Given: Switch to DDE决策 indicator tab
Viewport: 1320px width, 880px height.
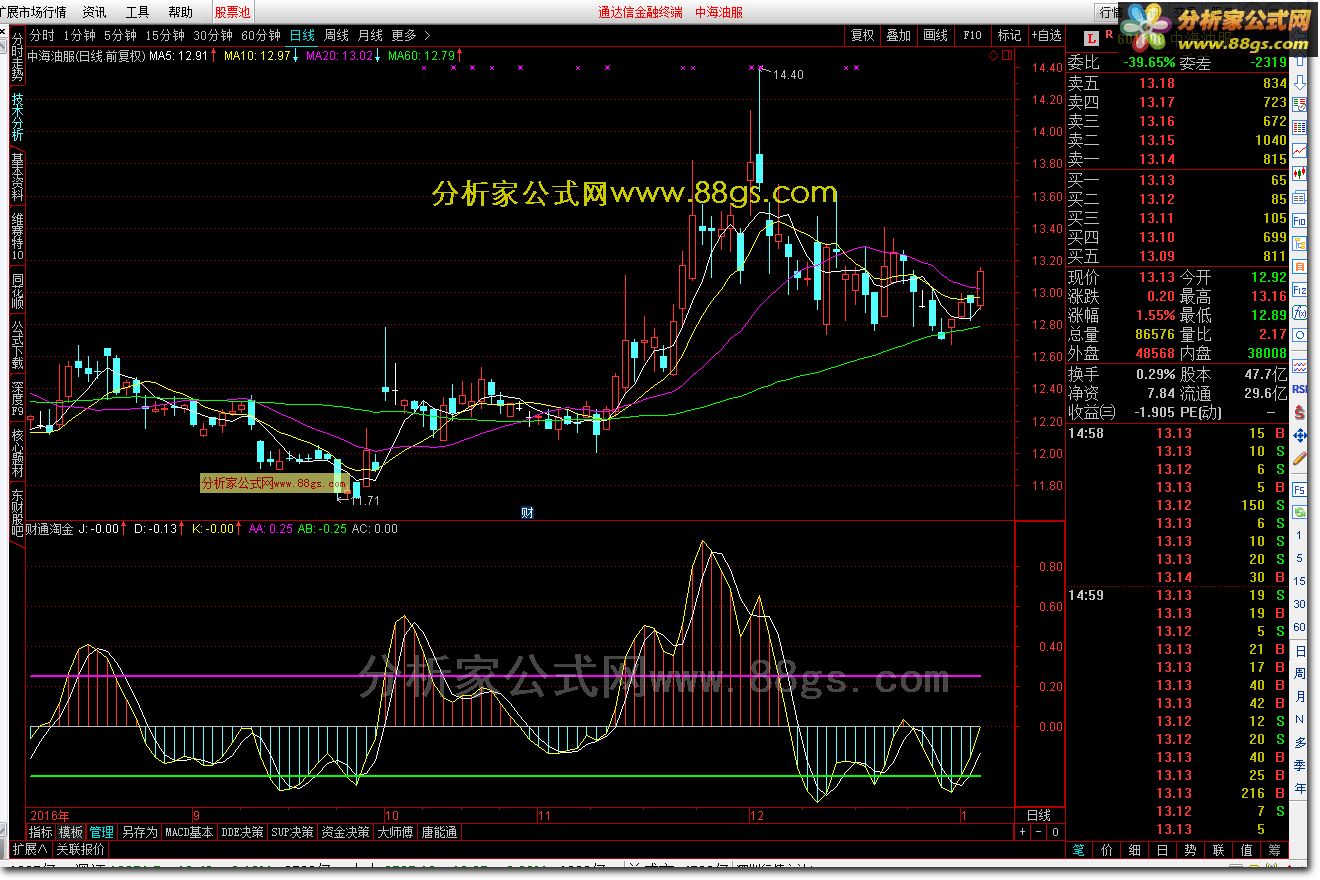Looking at the screenshot, I should pyautogui.click(x=243, y=832).
